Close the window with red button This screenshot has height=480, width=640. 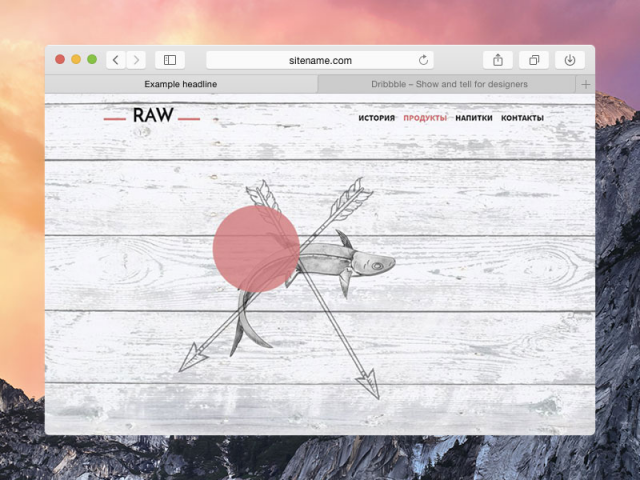(60, 60)
